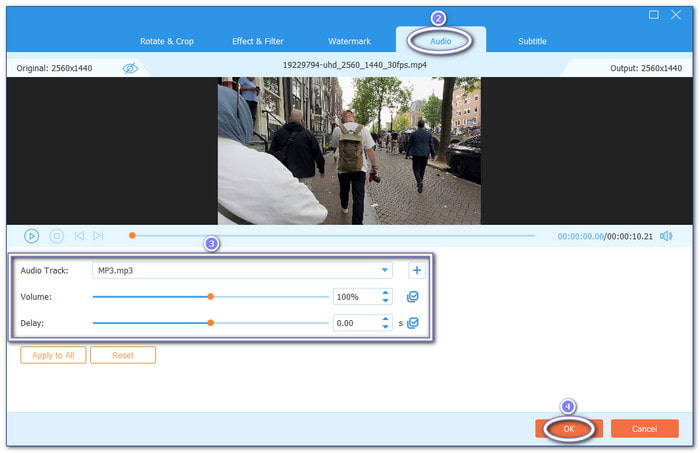
Task: Go to the Watermark tab
Action: click(349, 41)
